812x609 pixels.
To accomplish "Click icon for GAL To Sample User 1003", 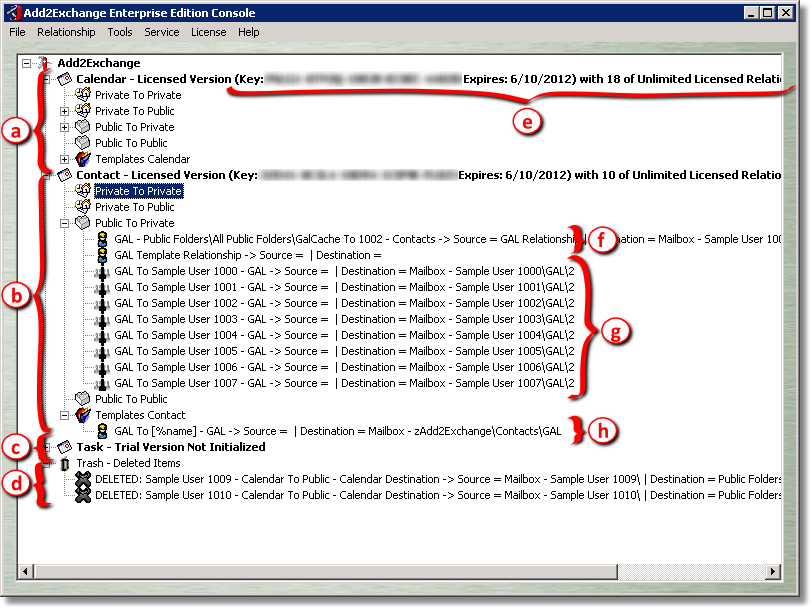I will click(102, 320).
